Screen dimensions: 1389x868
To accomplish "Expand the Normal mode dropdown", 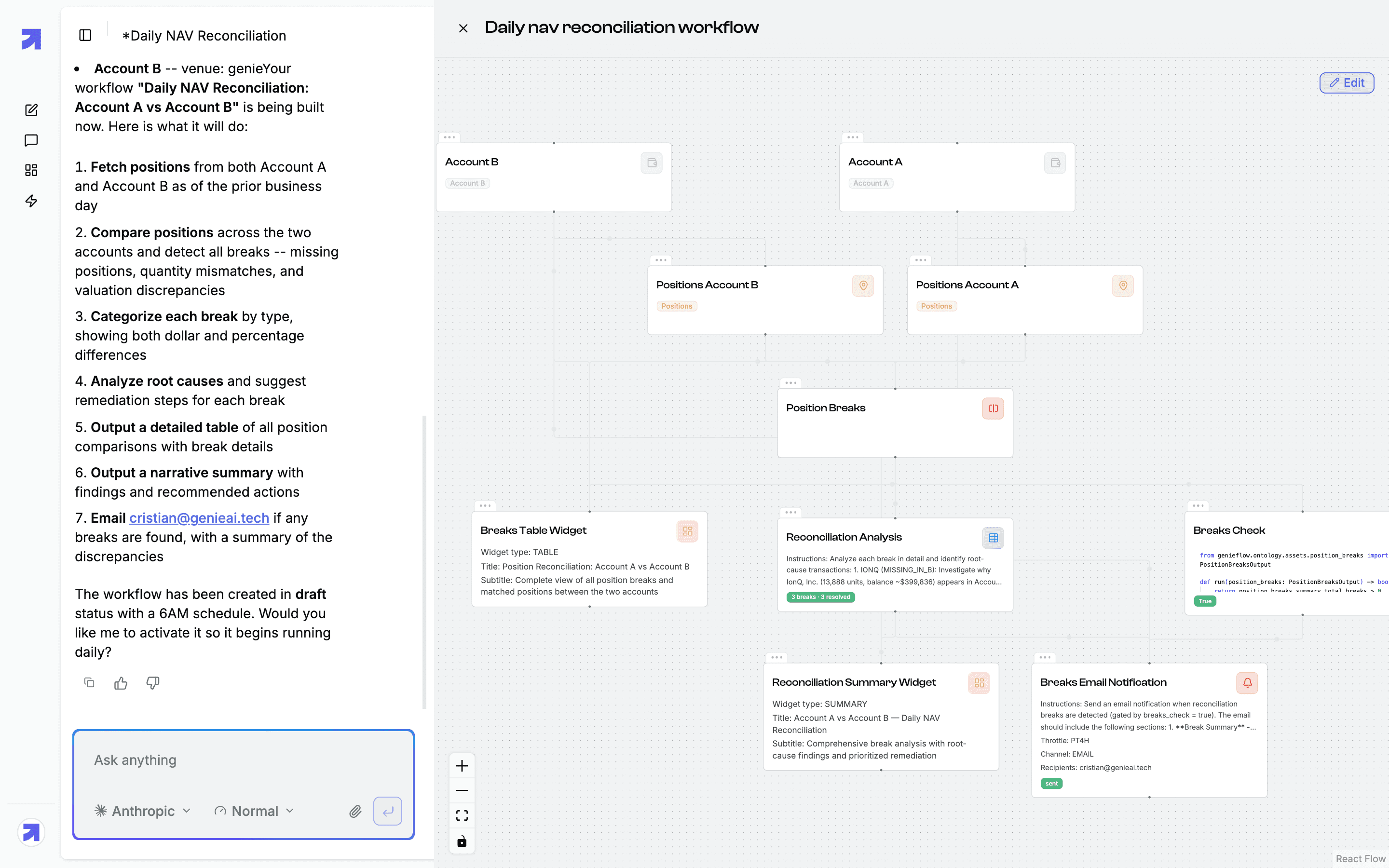I will [x=254, y=811].
